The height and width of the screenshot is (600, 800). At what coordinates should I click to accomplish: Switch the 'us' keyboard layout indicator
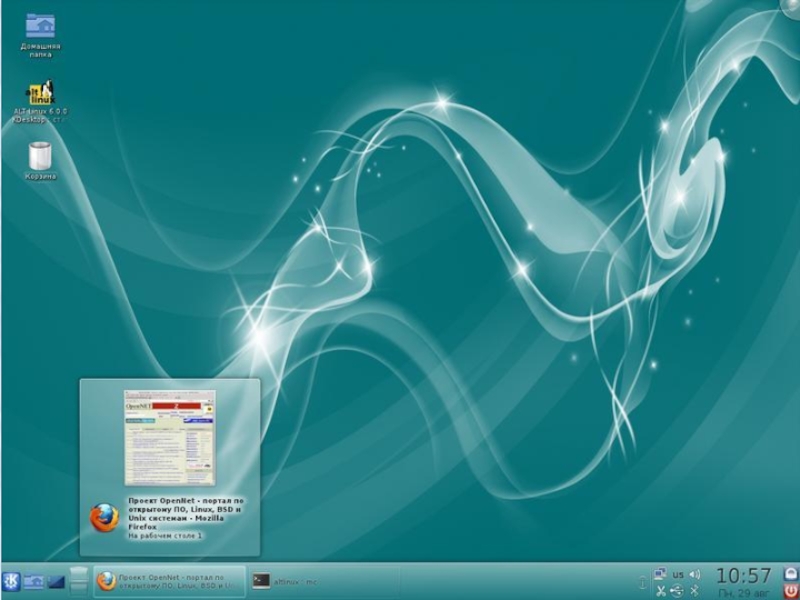(678, 574)
